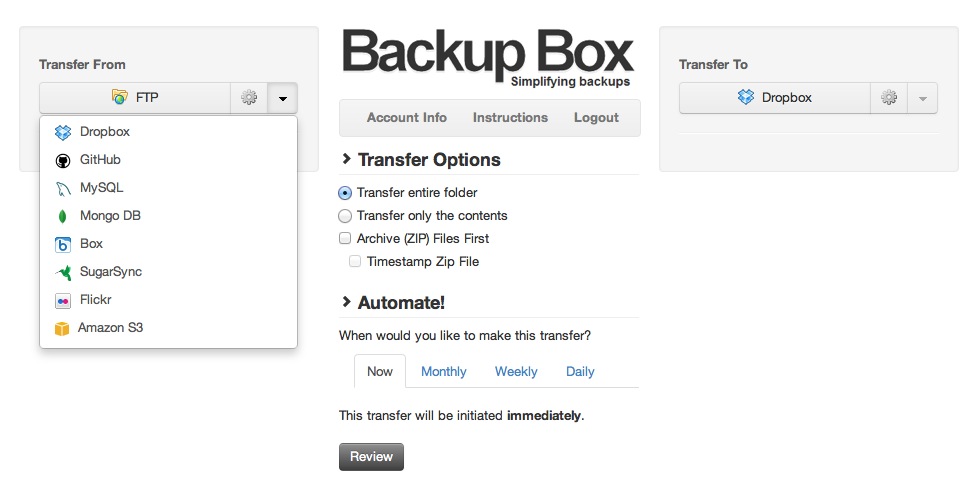Viewport: 969px width, 502px height.
Task: Open Transfer To gear settings
Action: (x=889, y=98)
